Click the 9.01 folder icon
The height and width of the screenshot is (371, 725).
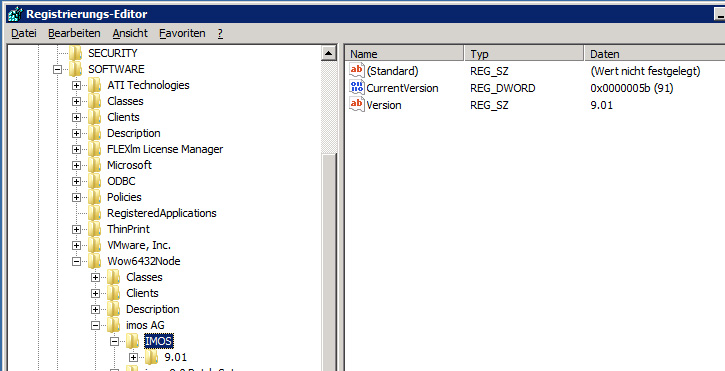(x=152, y=358)
